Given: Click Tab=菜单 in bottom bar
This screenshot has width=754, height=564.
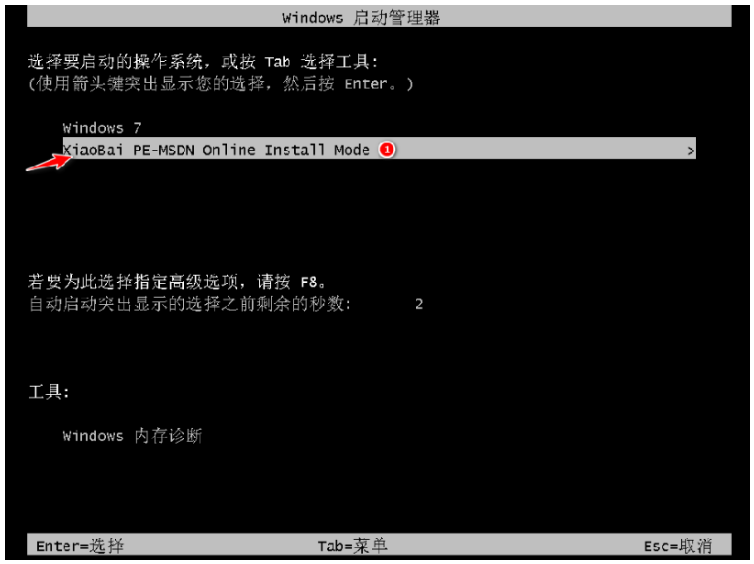Looking at the screenshot, I should pyautogui.click(x=352, y=546).
